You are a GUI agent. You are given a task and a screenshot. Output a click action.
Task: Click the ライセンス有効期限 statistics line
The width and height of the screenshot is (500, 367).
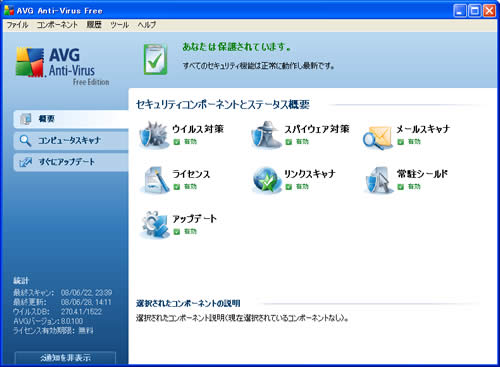(53, 331)
